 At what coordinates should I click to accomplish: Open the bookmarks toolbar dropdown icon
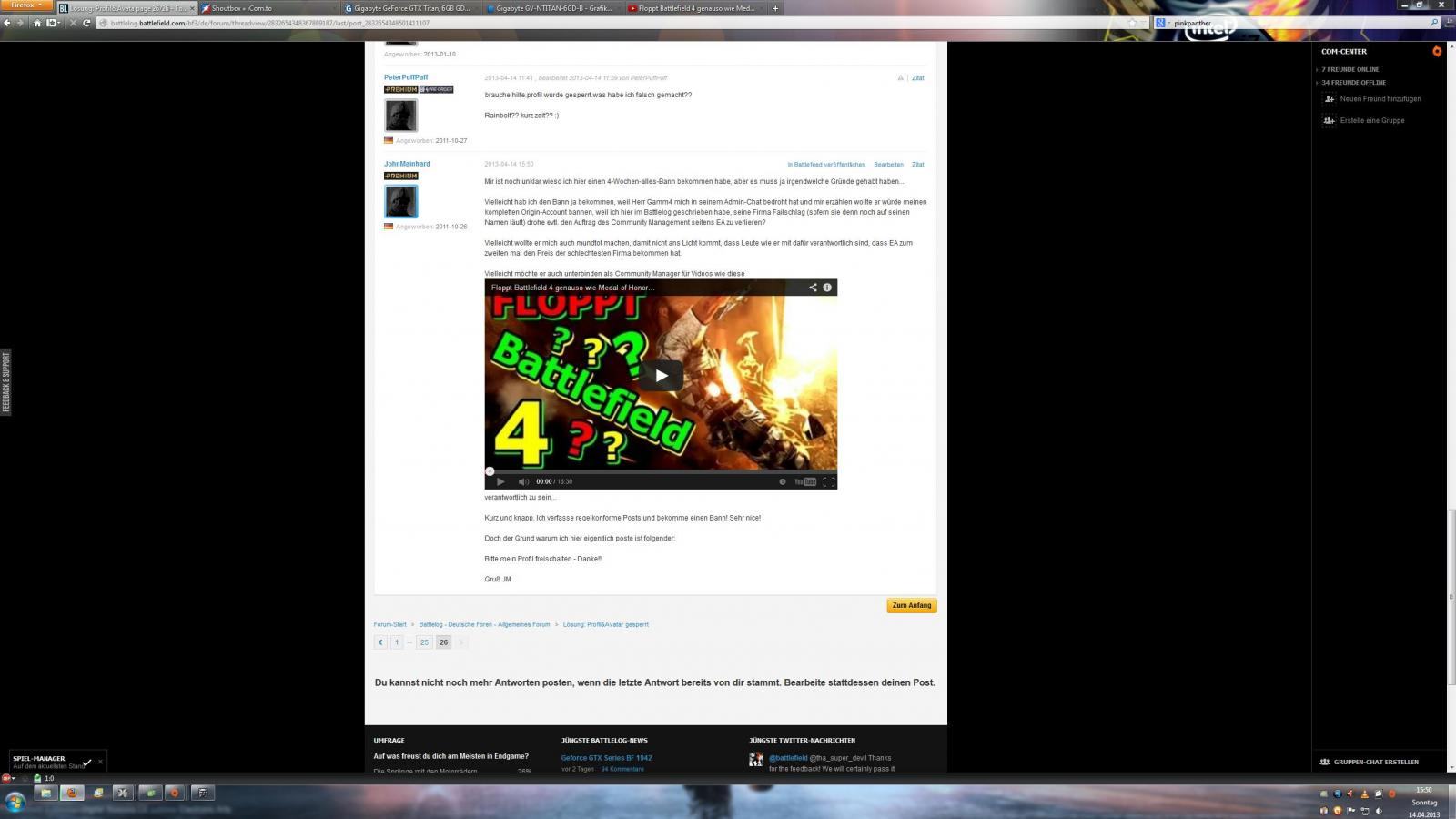point(53,23)
